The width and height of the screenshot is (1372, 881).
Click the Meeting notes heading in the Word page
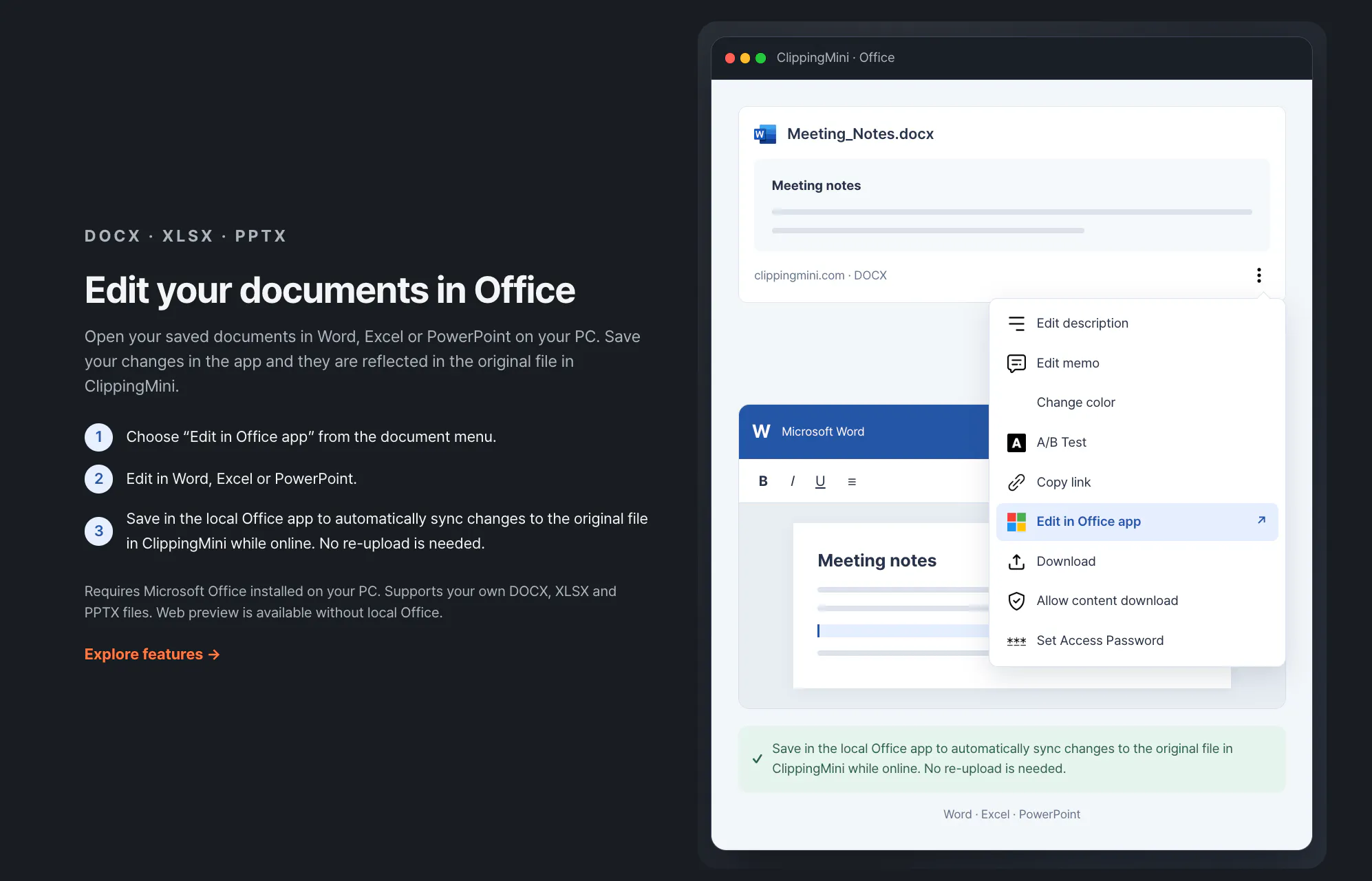coord(877,561)
